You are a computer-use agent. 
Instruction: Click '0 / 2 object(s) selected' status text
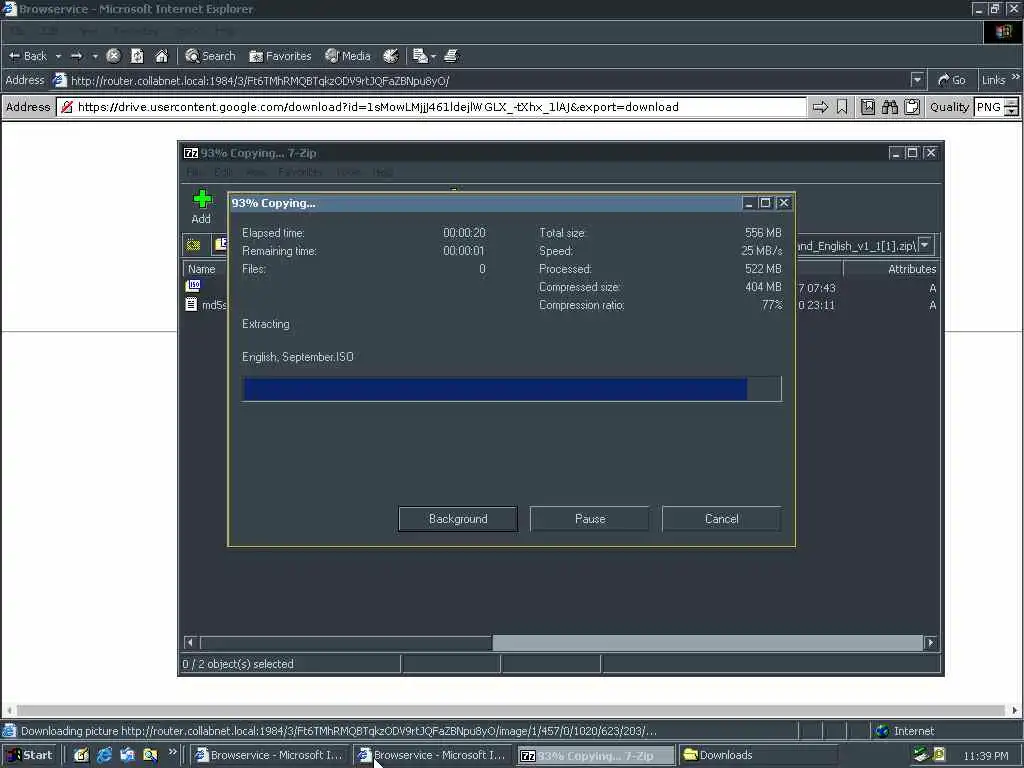[238, 664]
